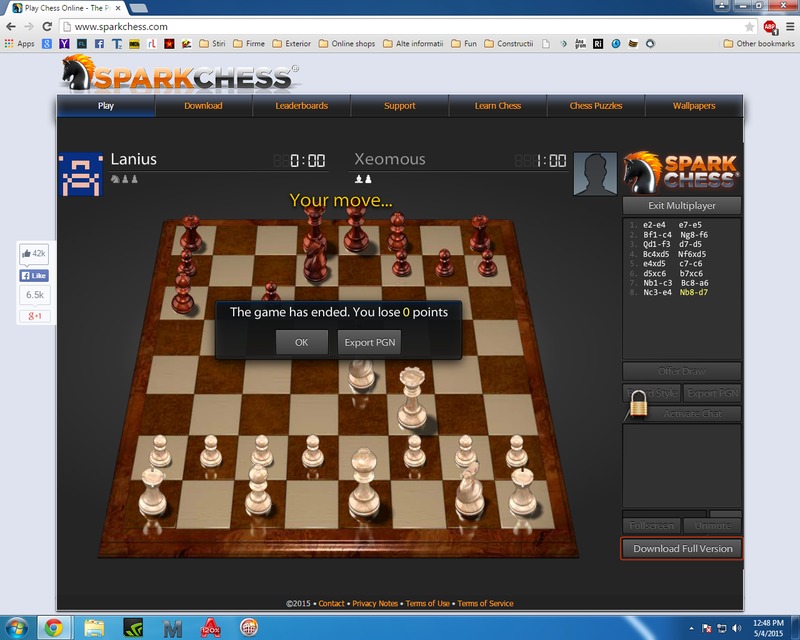Image resolution: width=800 pixels, height=640 pixels.
Task: Click the Google bookmark icon
Action: click(47, 43)
